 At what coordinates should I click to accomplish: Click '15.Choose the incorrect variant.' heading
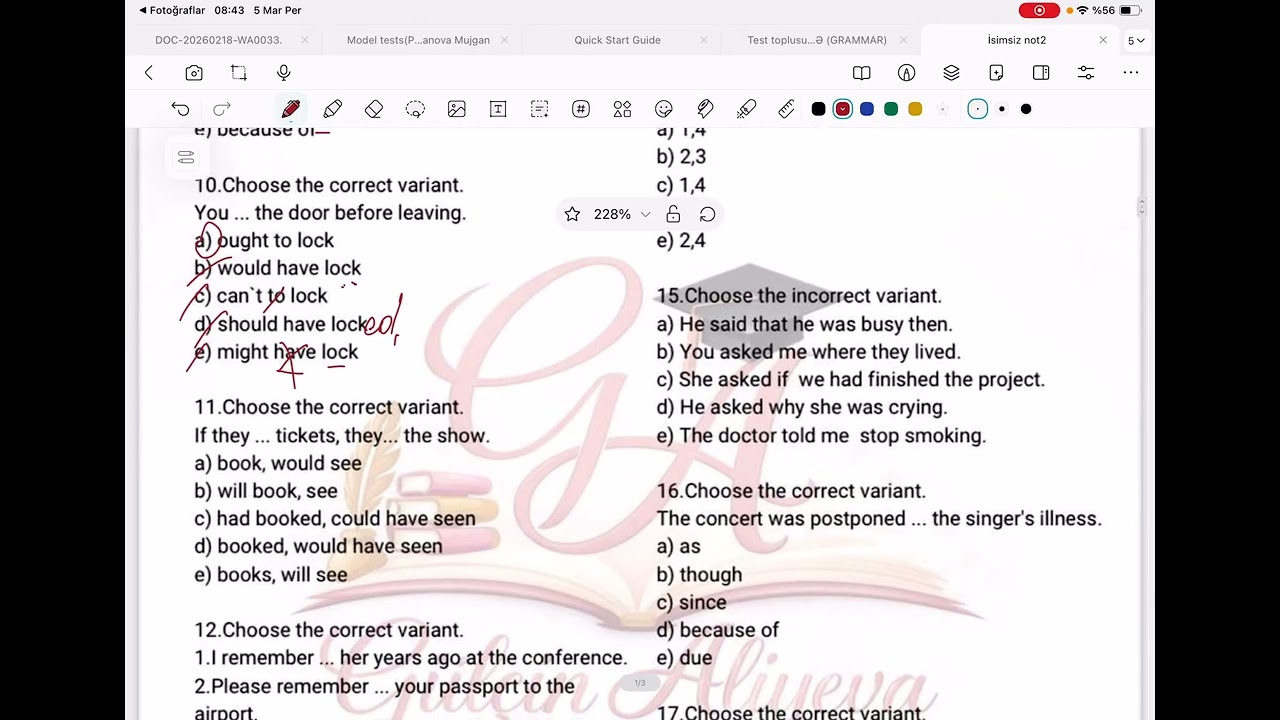point(799,296)
